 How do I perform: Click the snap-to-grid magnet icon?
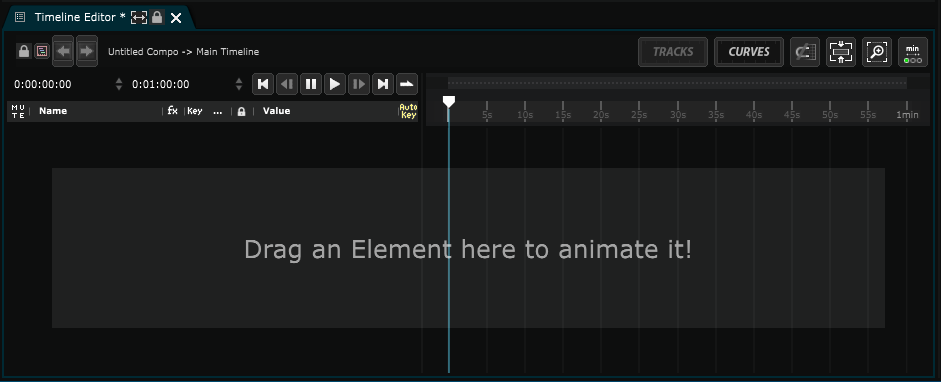(805, 52)
